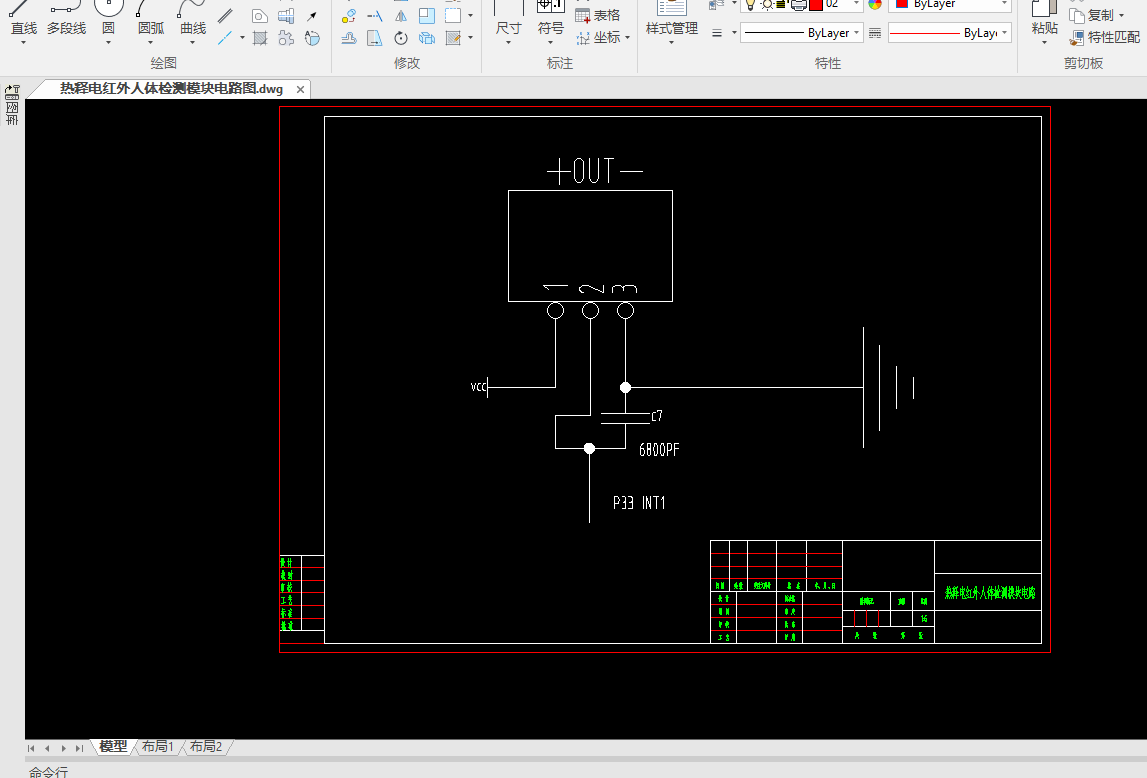Image resolution: width=1147 pixels, height=778 pixels.
Task: Click the hatch fill icon
Action: coord(260,37)
